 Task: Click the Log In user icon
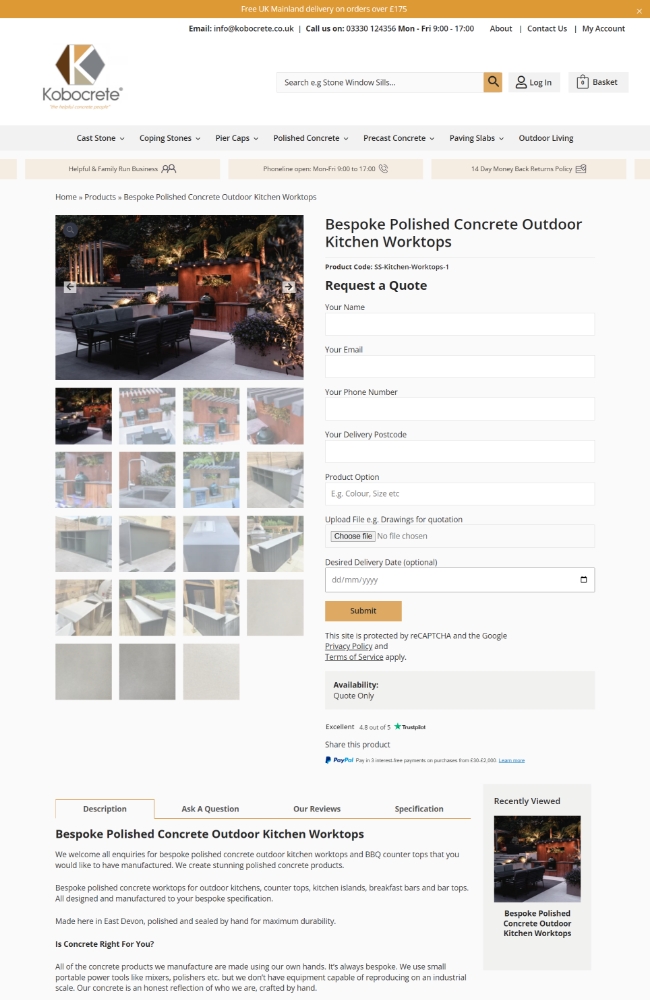click(521, 82)
